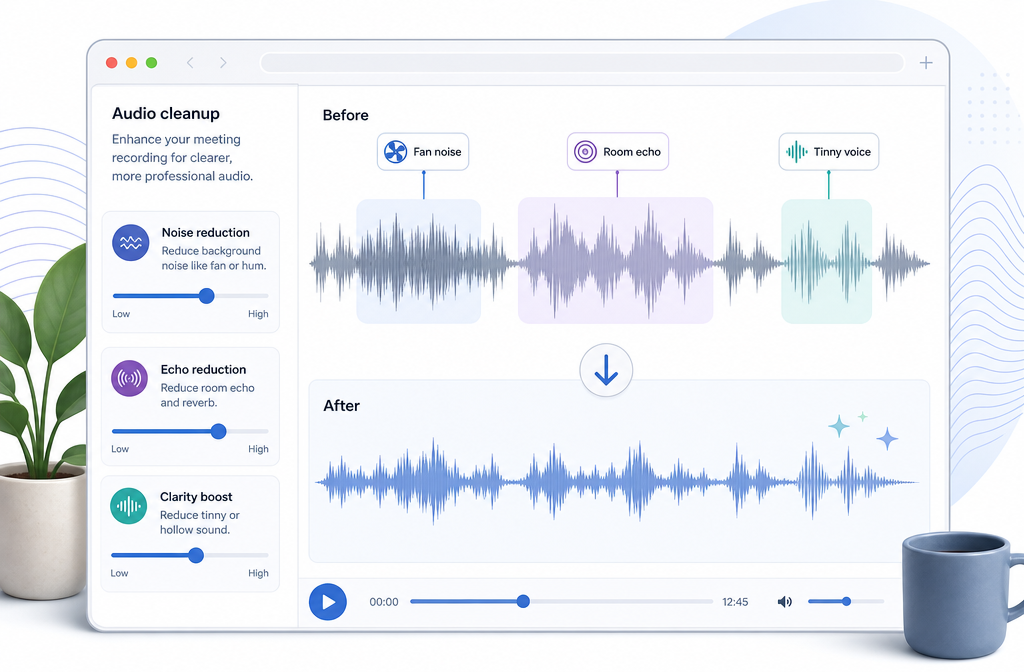The width and height of the screenshot is (1024, 672).
Task: Click the volume slider knob
Action: [846, 601]
